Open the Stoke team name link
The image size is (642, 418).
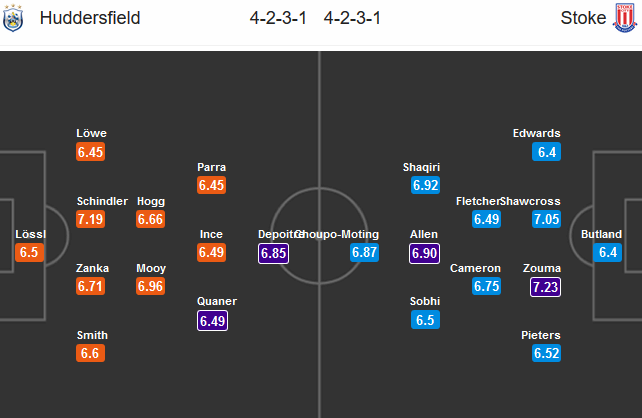582,19
